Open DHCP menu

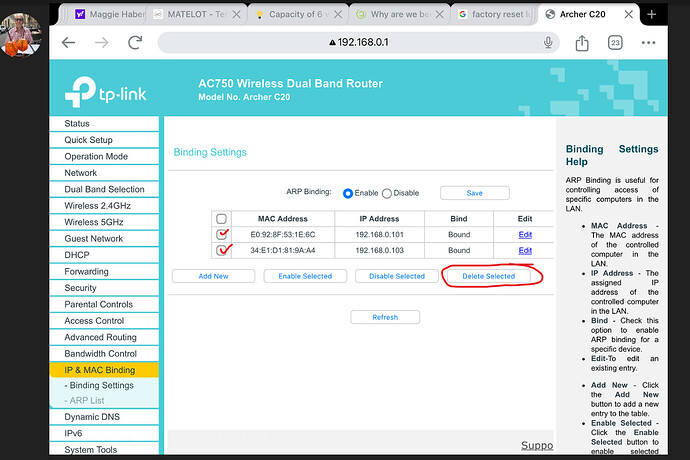[x=104, y=255]
